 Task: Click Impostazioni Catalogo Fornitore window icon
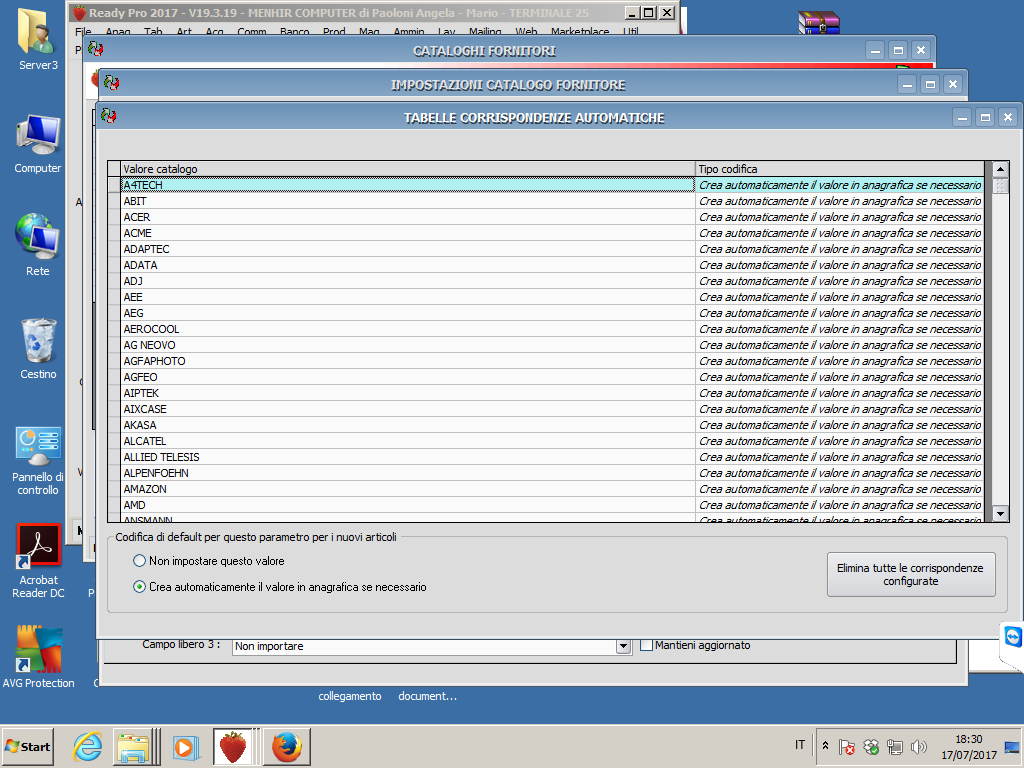[x=112, y=84]
